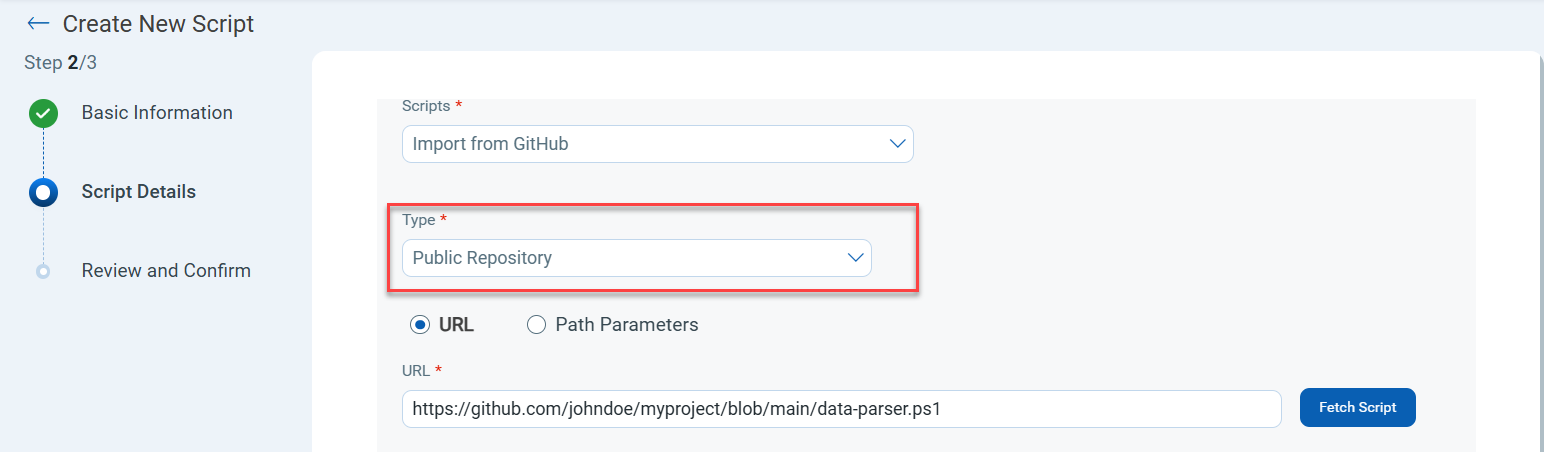Click the Step 2/3 progress indicator text

point(60,63)
